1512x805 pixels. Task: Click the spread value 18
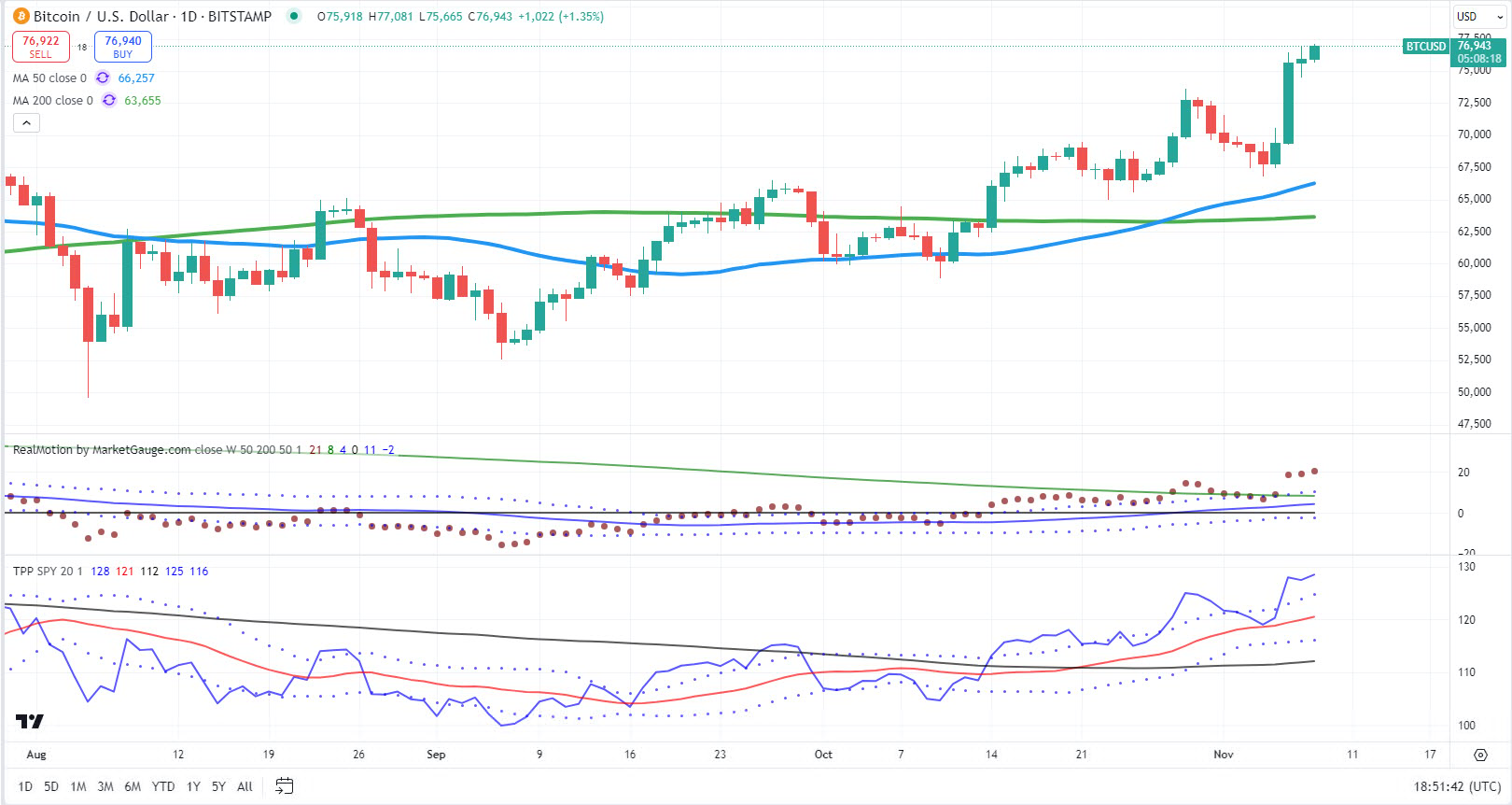(82, 47)
